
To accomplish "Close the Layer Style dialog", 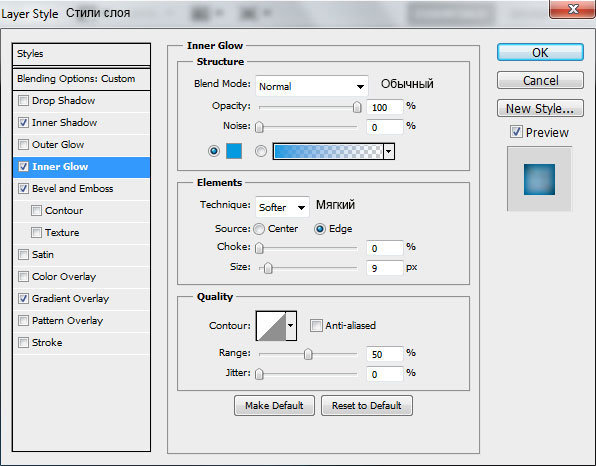I will pos(572,8).
